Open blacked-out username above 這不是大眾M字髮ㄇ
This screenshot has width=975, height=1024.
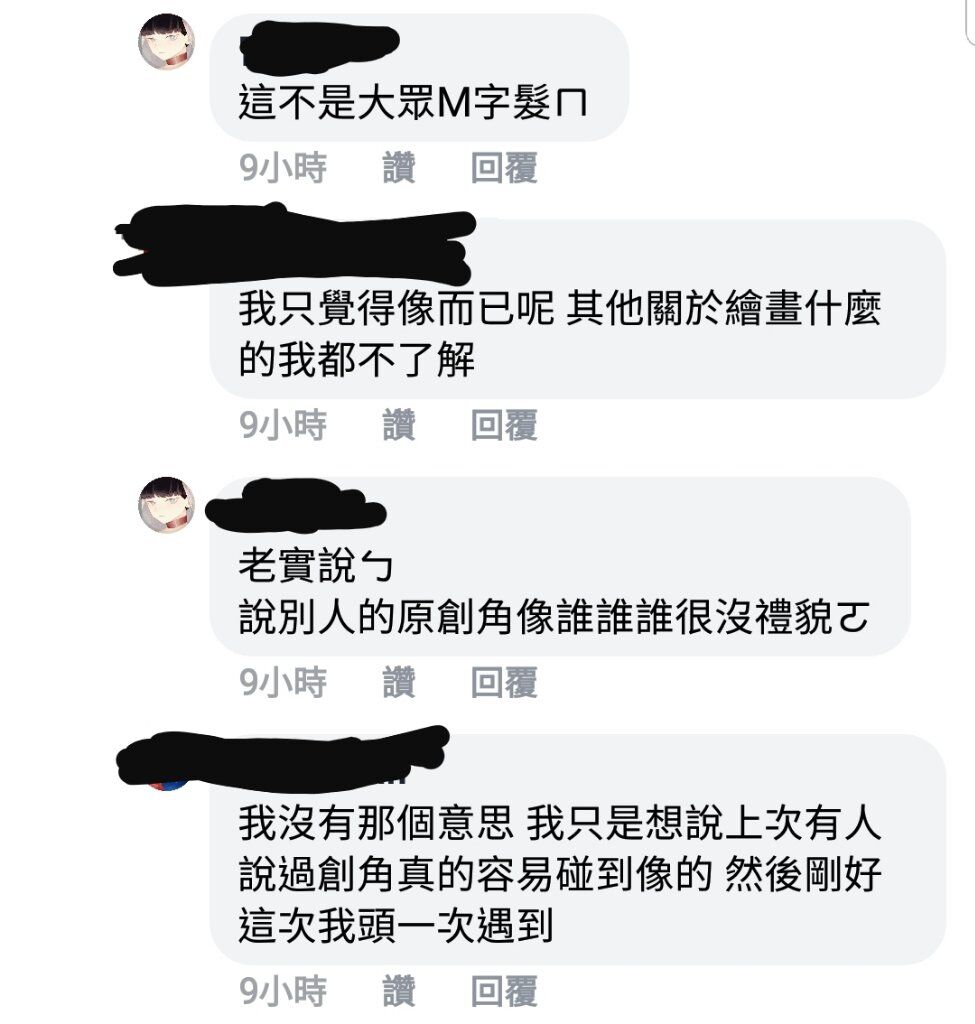point(320,46)
